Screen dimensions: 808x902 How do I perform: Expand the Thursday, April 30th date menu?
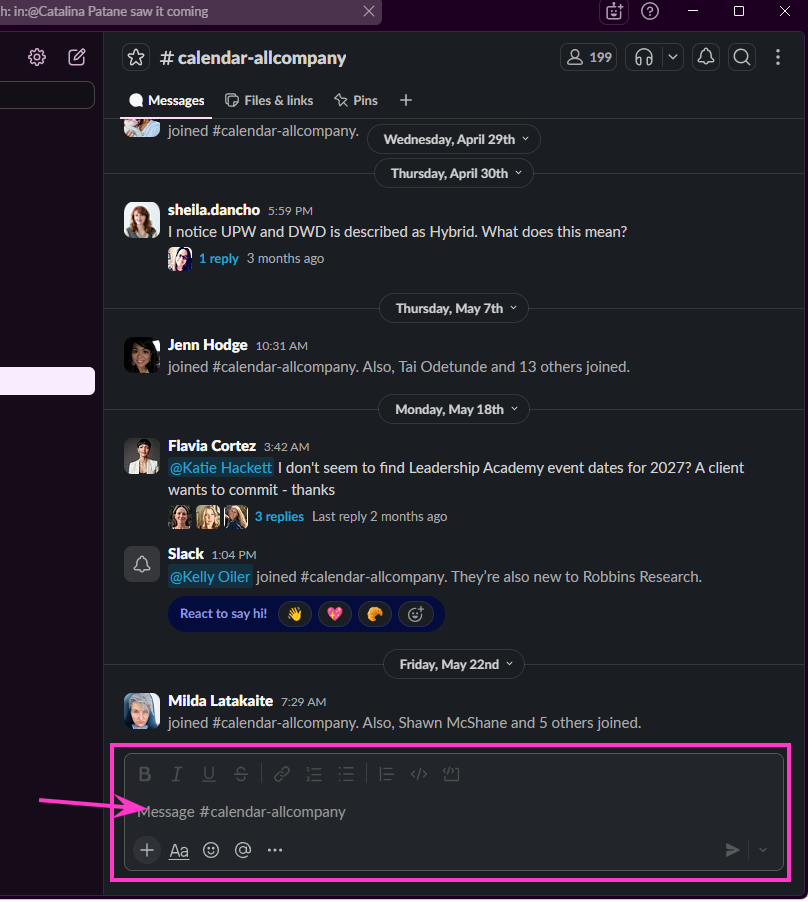coord(454,173)
